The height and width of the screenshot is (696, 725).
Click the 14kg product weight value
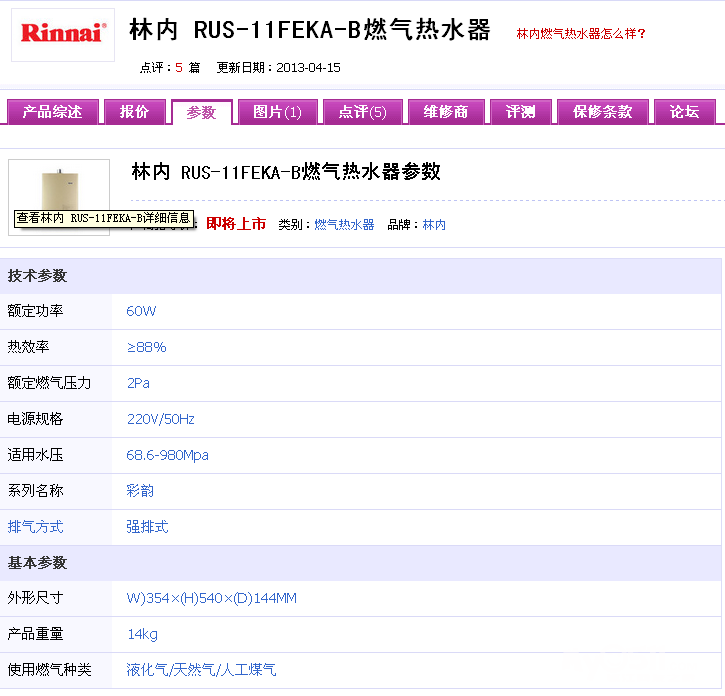(x=142, y=634)
